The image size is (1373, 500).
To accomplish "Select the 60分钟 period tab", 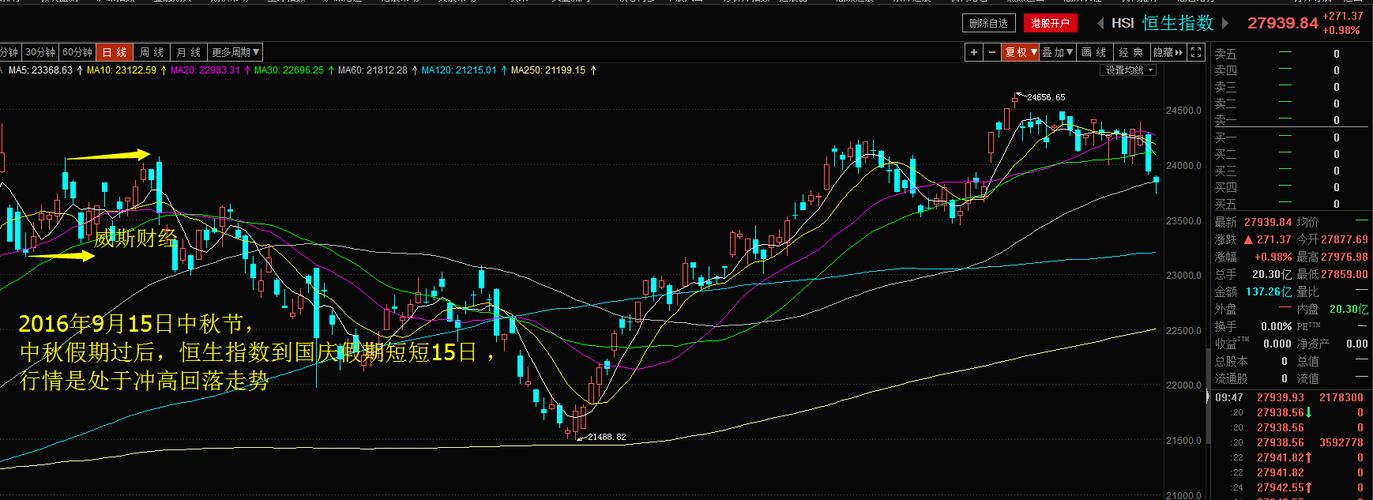I will pos(77,52).
